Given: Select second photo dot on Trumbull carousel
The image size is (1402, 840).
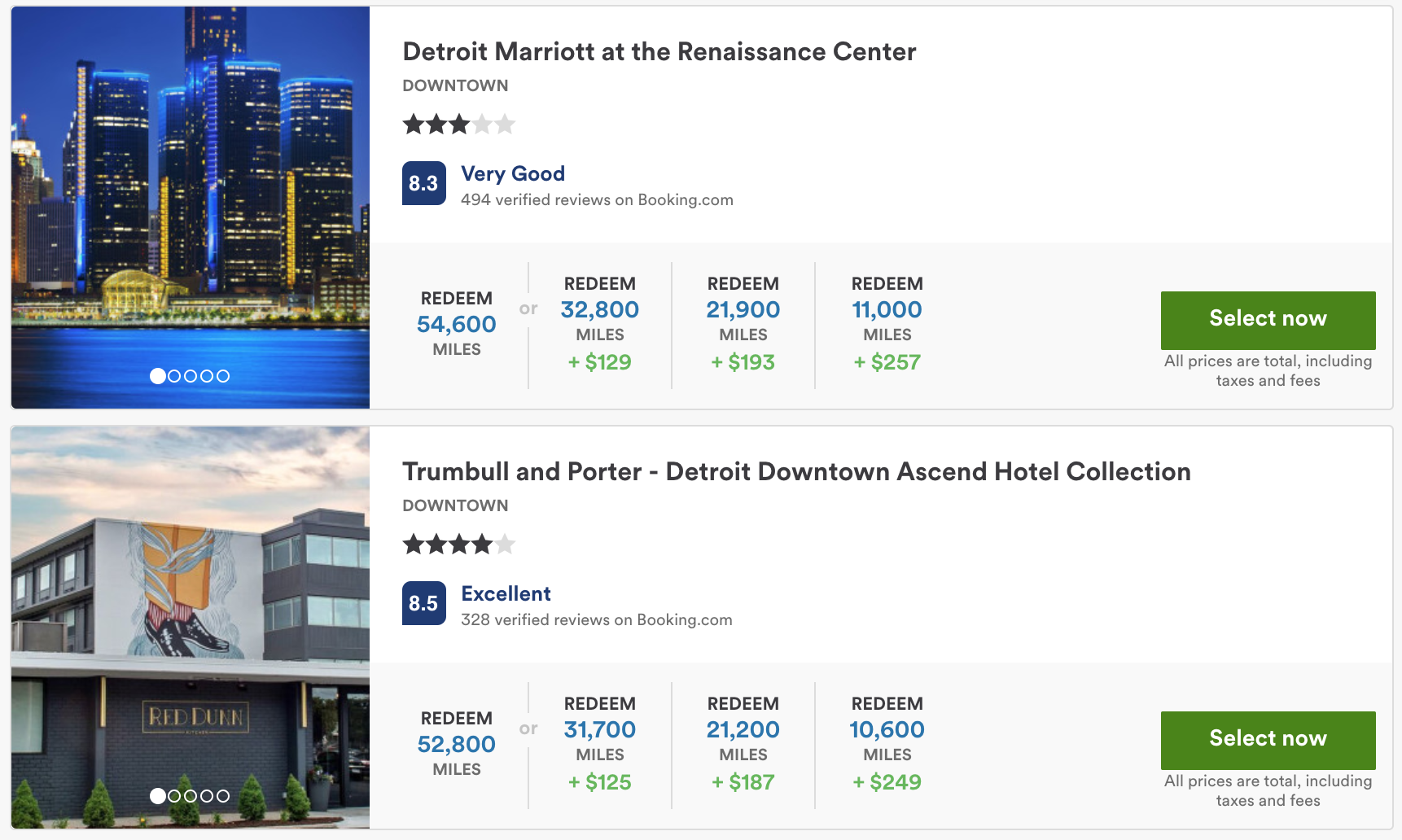Looking at the screenshot, I should coord(174,796).
